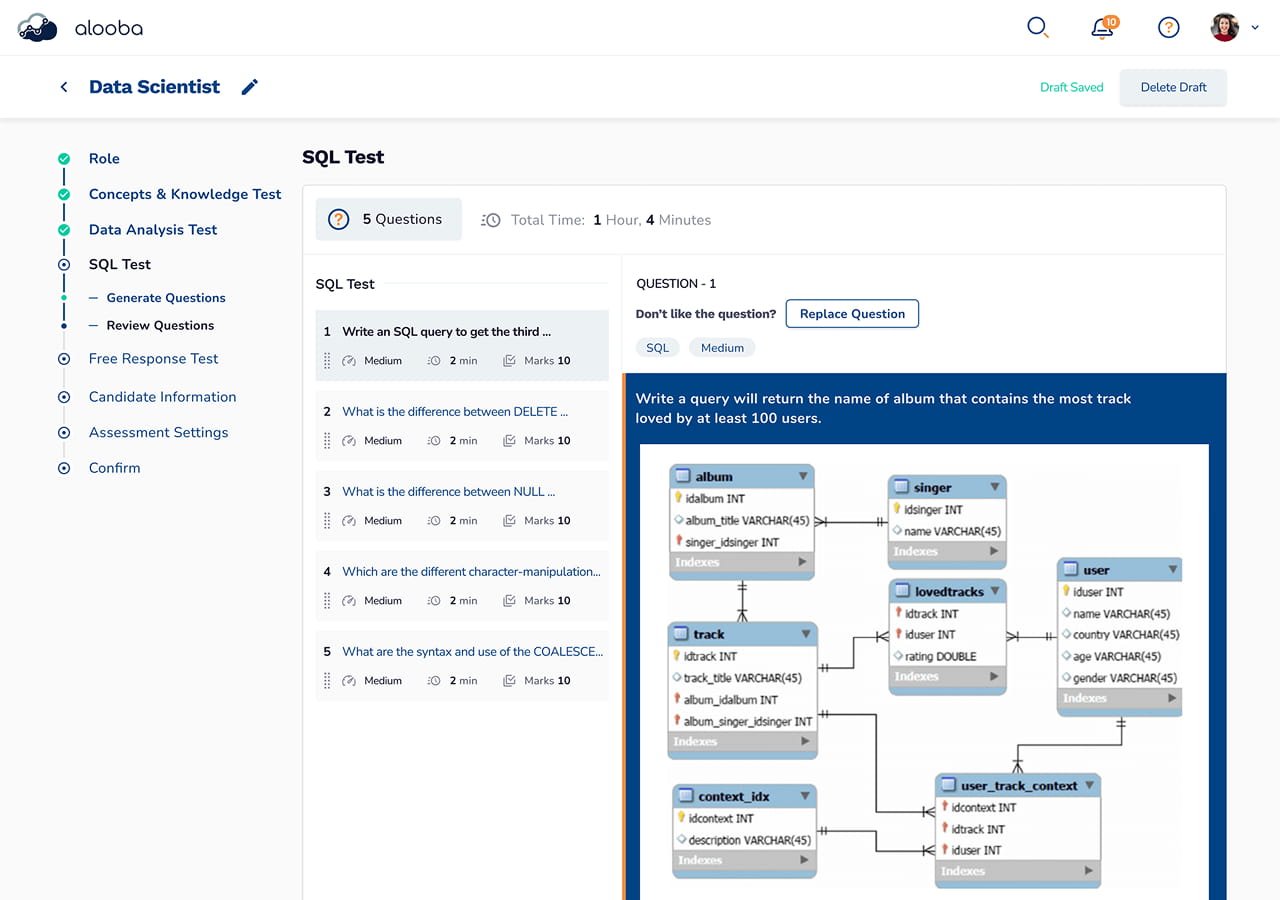Click the Delete Draft button
Image resolution: width=1280 pixels, height=900 pixels.
1173,87
